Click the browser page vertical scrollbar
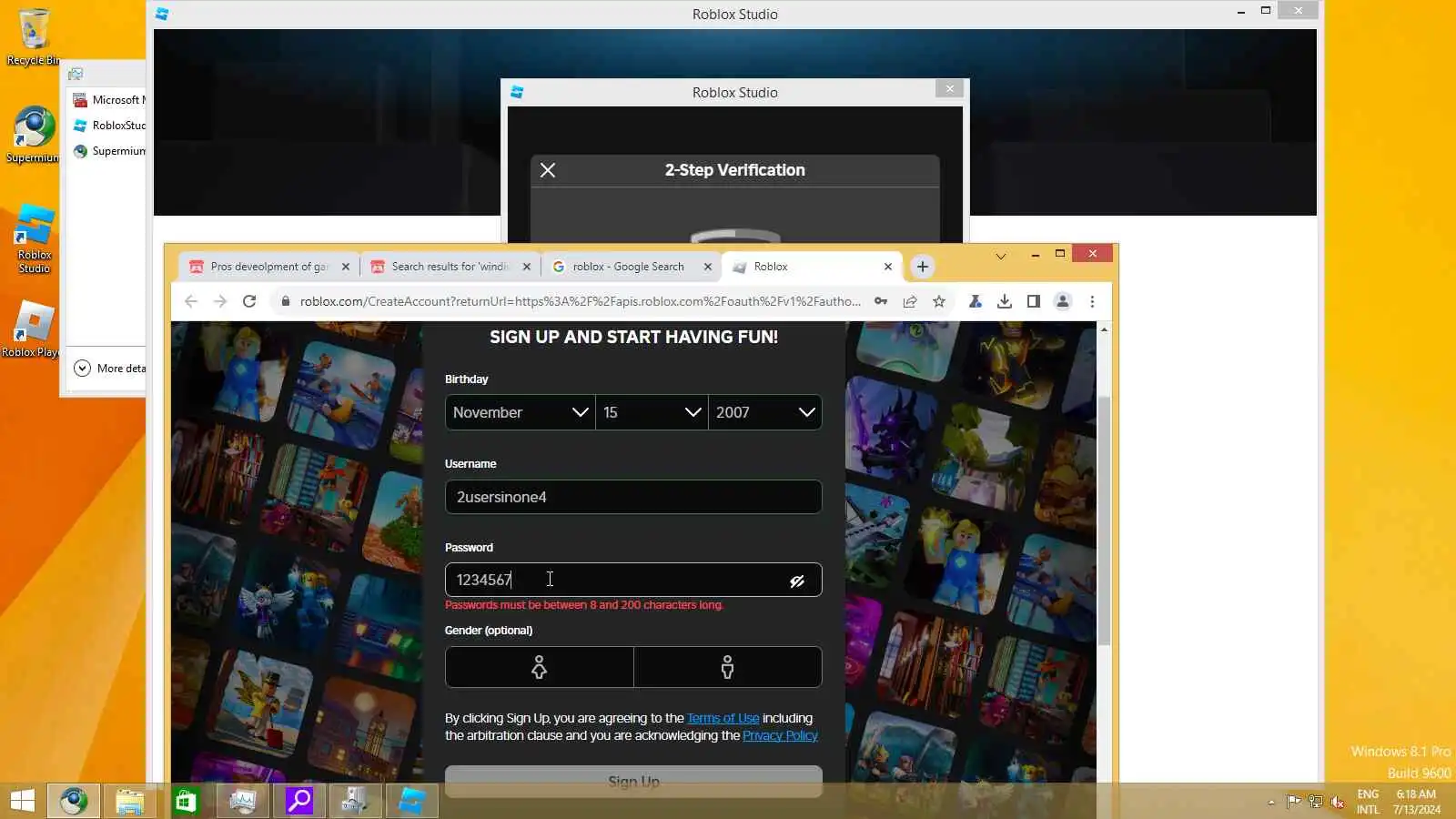 pos(1104,521)
